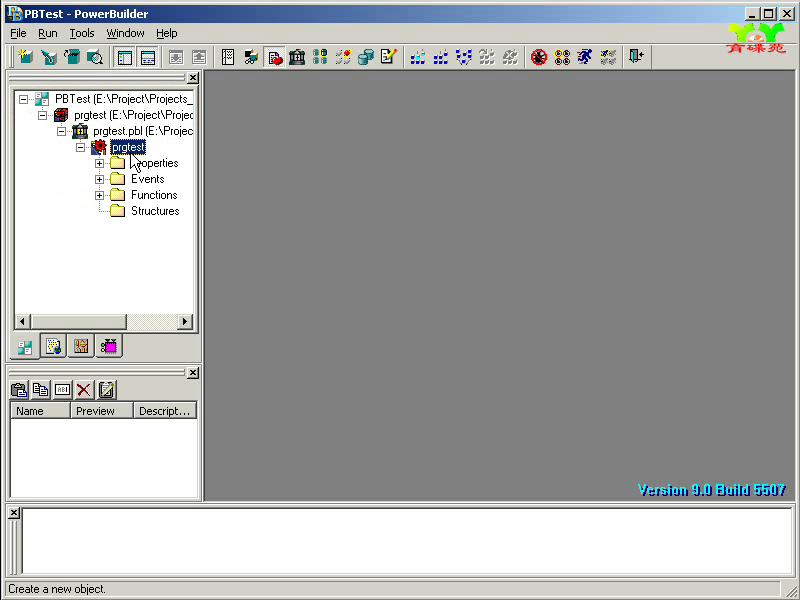Start Incremental Build Workspace icon

coord(418,57)
